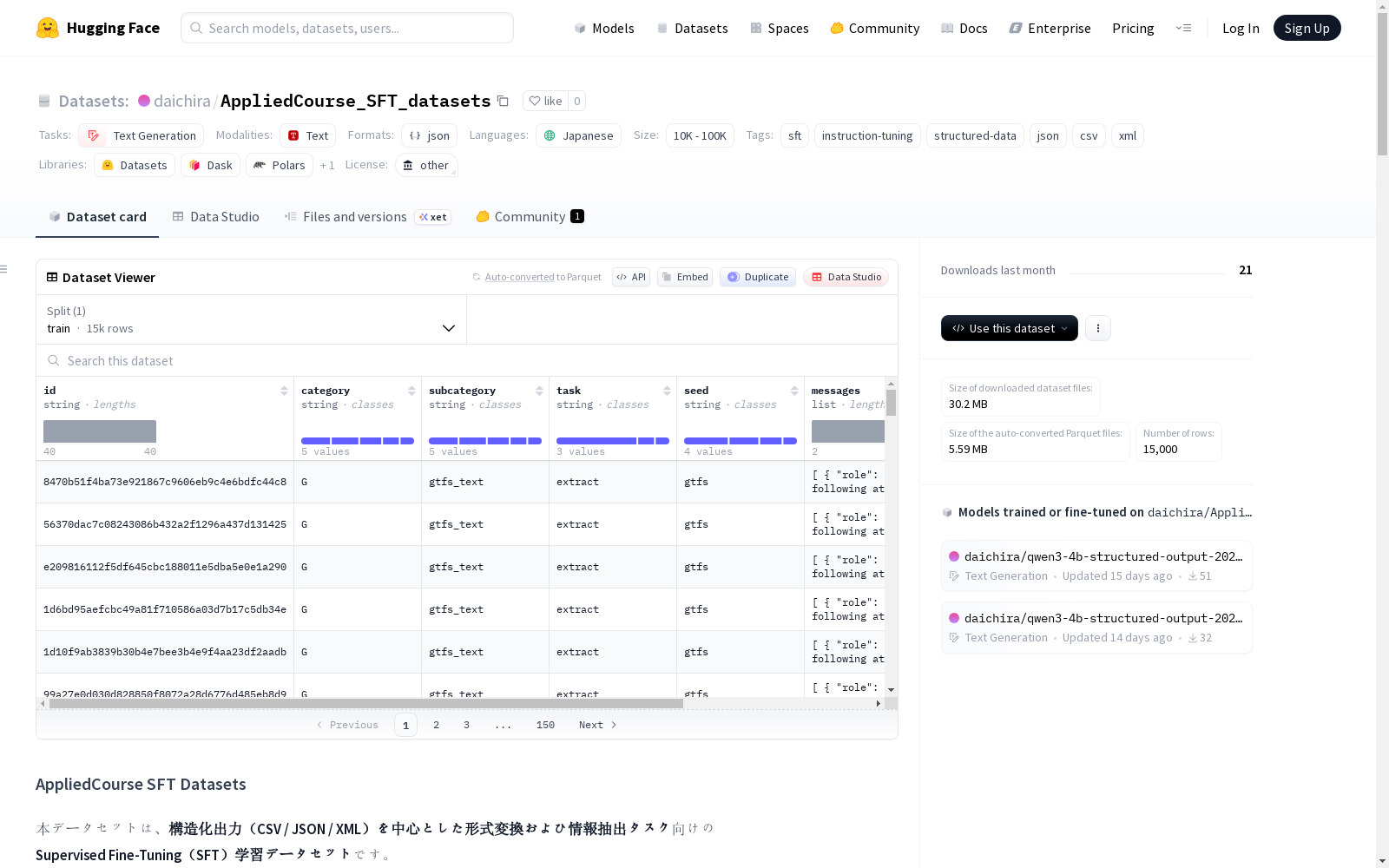Click the Duplicate button in Dataset Viewer
The width and height of the screenshot is (1389, 868).
point(758,277)
